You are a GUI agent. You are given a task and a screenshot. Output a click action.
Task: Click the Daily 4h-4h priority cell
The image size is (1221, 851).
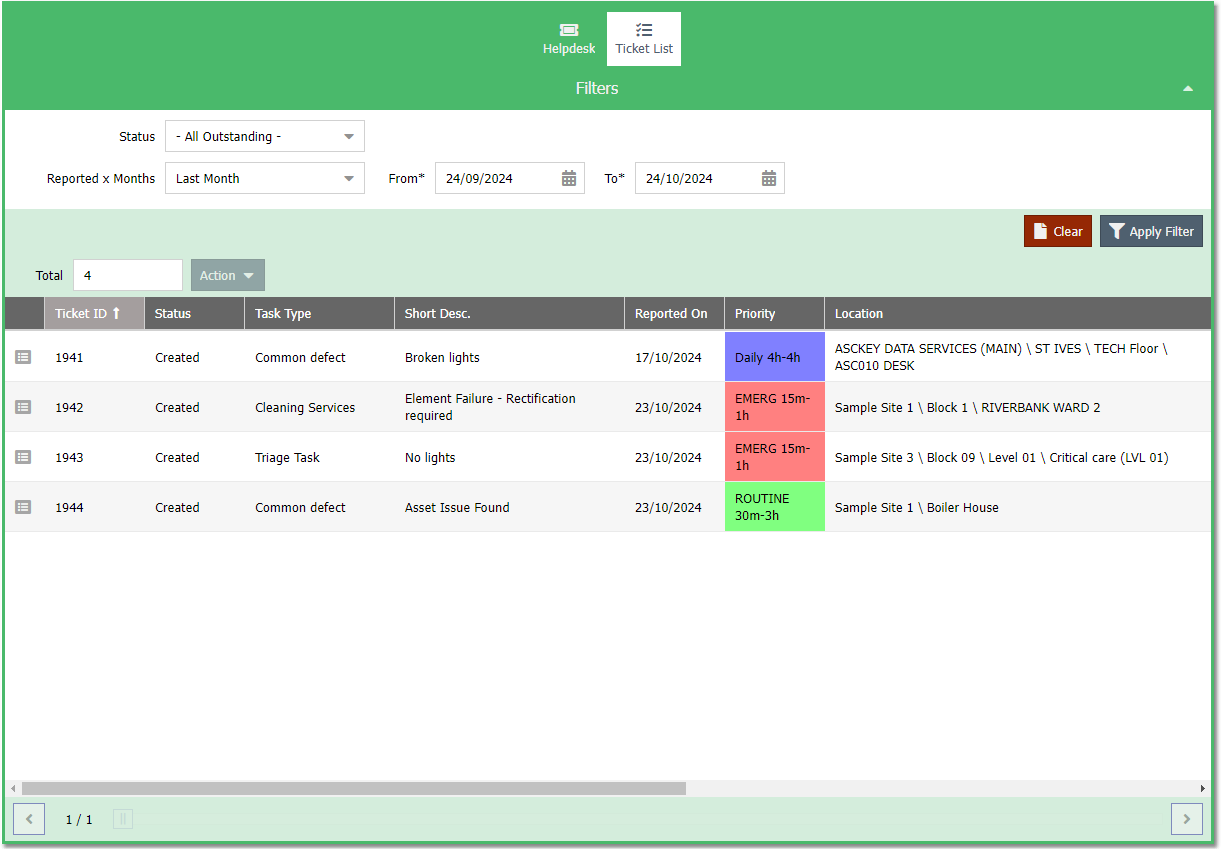point(775,357)
